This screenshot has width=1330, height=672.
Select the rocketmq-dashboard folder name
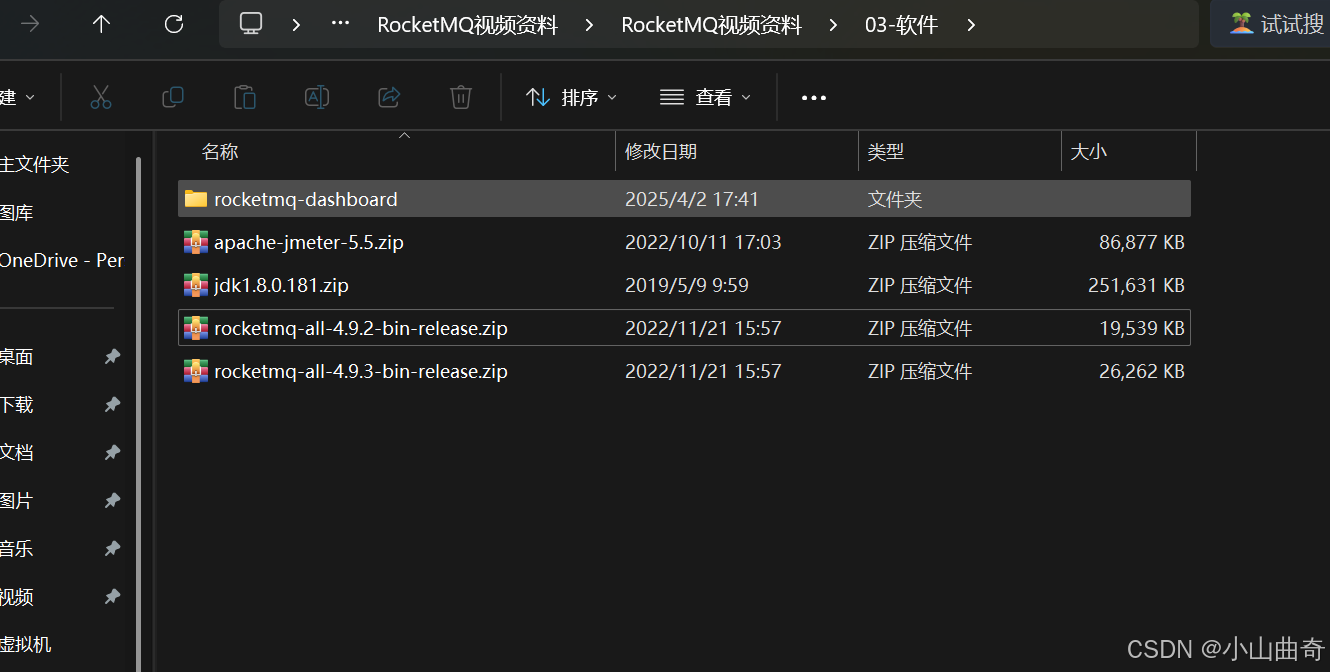click(306, 199)
